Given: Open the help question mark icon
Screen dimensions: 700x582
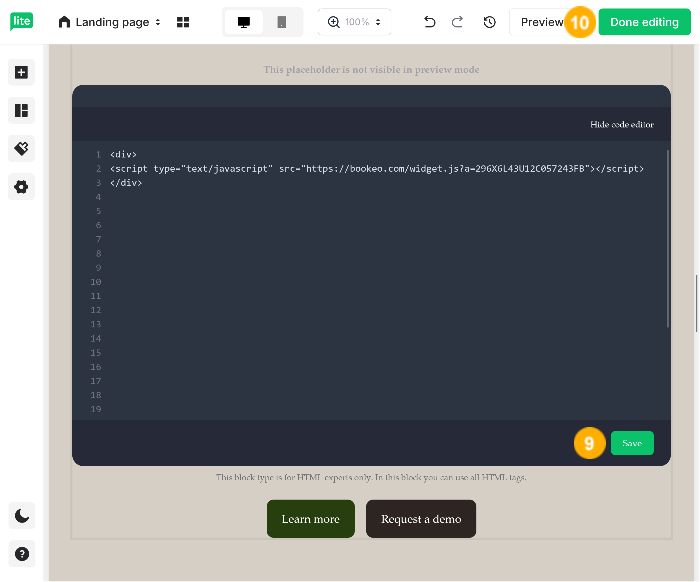Looking at the screenshot, I should pos(21,554).
